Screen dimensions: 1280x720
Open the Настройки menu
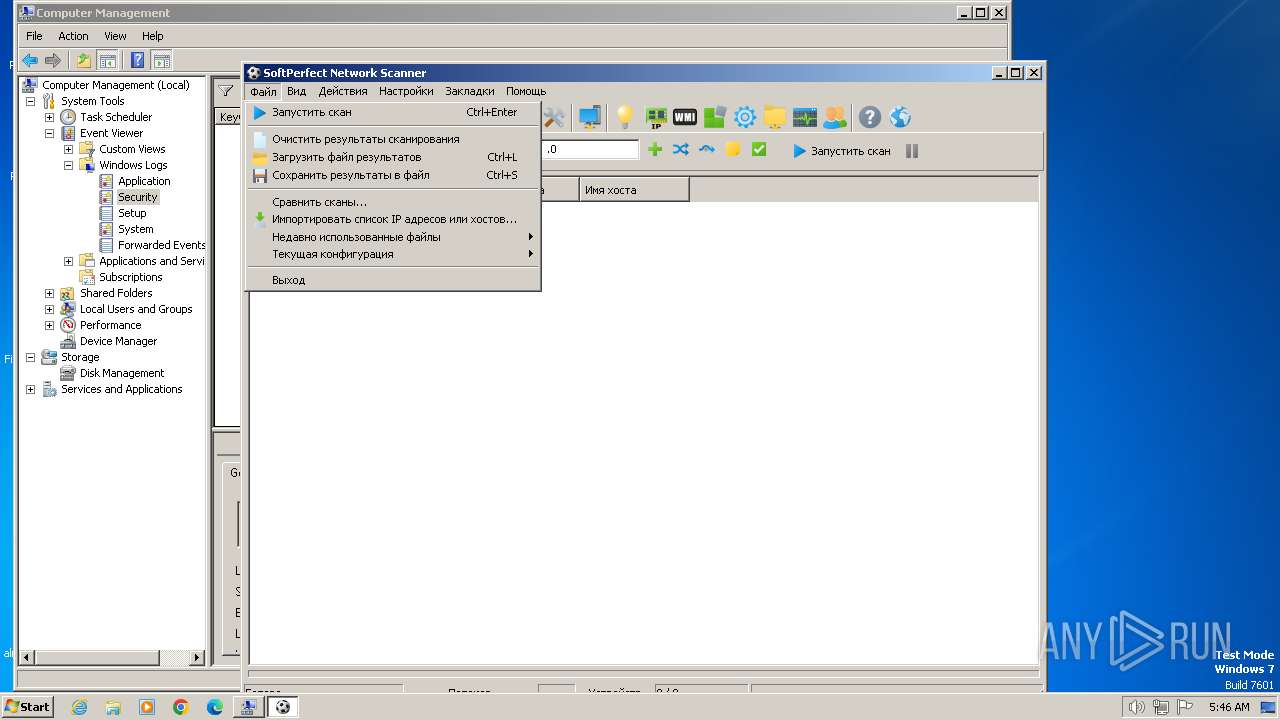pyautogui.click(x=406, y=91)
